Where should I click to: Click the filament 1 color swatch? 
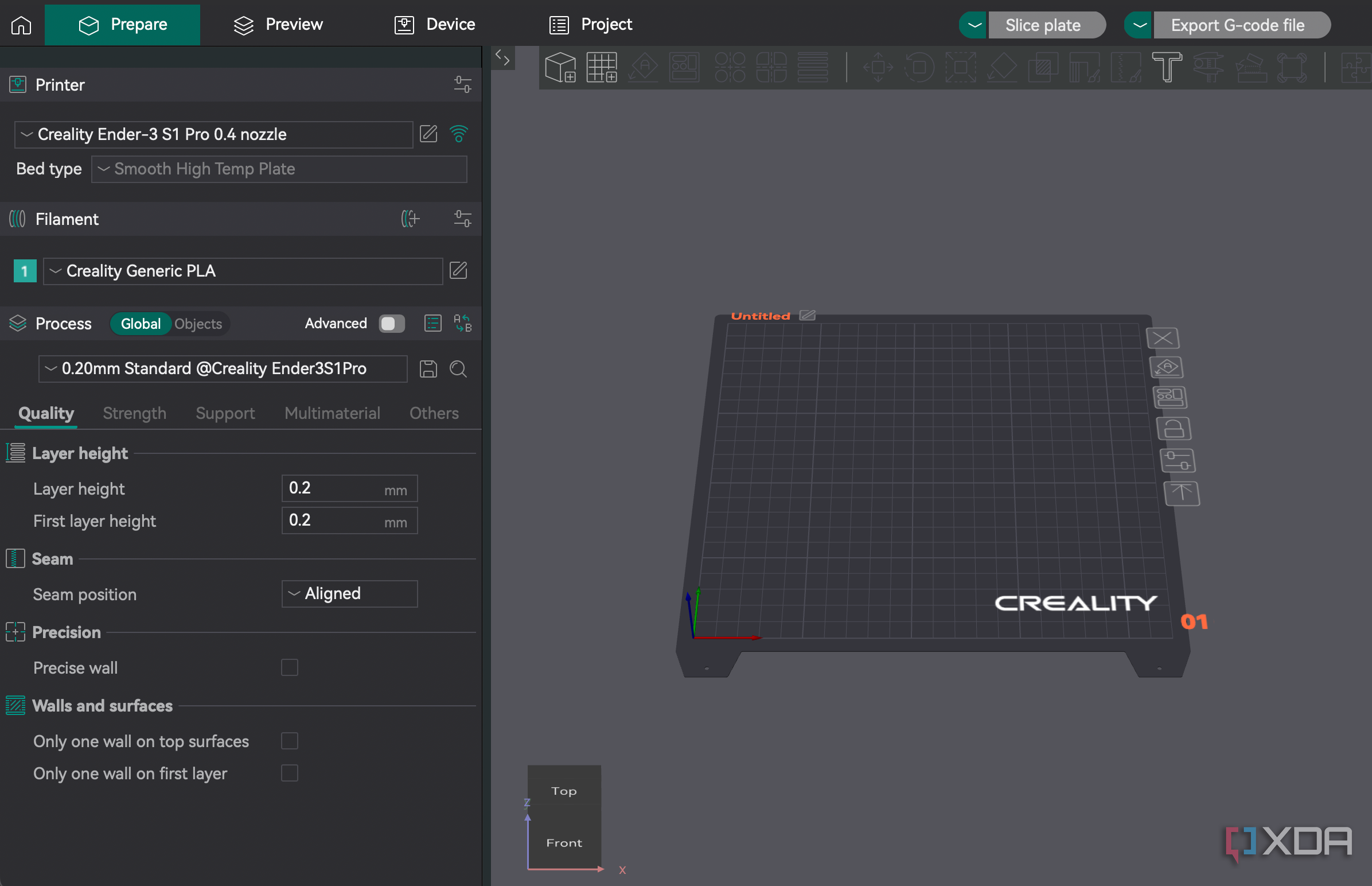tap(25, 271)
